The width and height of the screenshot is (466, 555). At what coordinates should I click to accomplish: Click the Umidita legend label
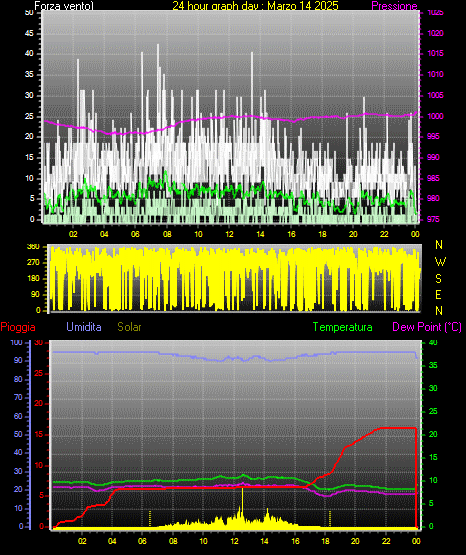point(84,327)
